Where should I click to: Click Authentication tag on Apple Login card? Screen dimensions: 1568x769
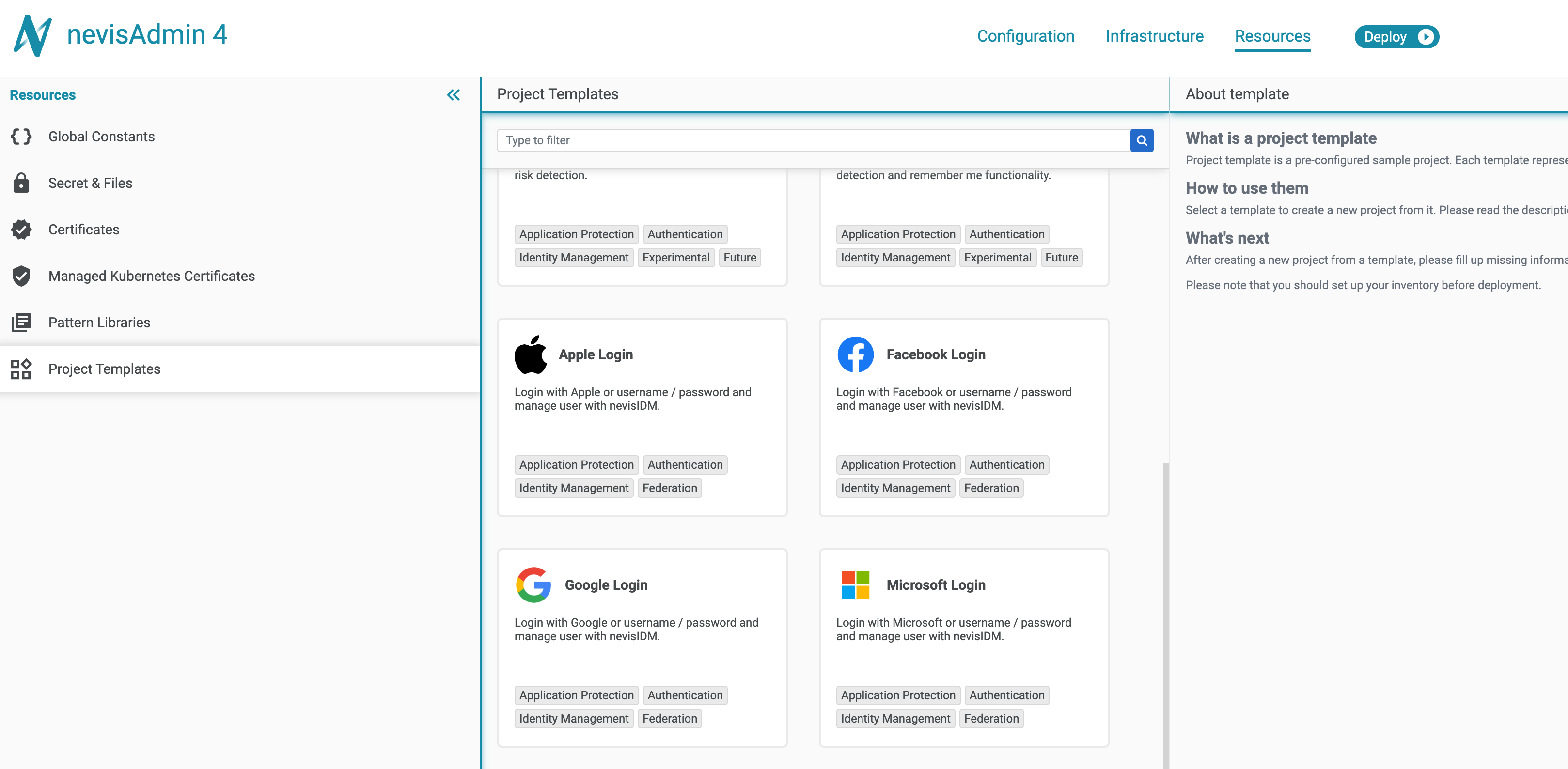tap(685, 465)
